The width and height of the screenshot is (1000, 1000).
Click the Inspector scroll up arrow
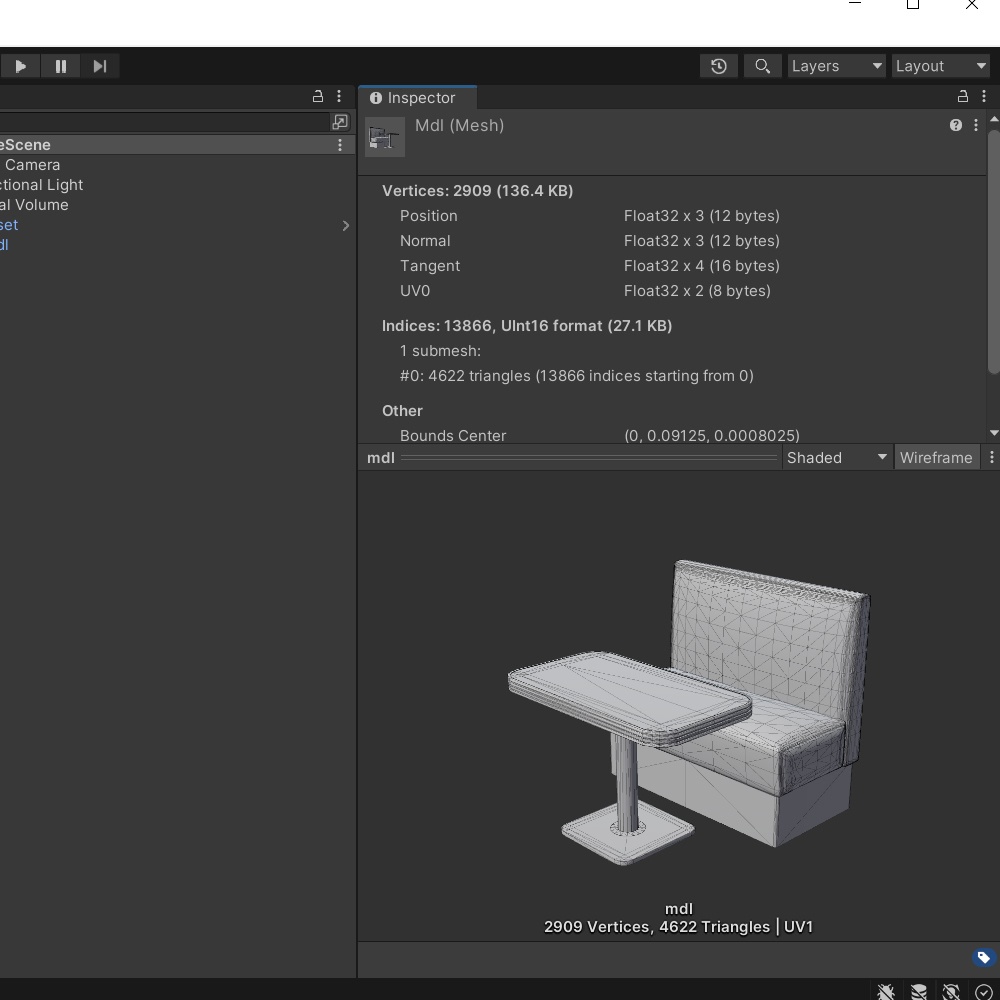coord(994,119)
